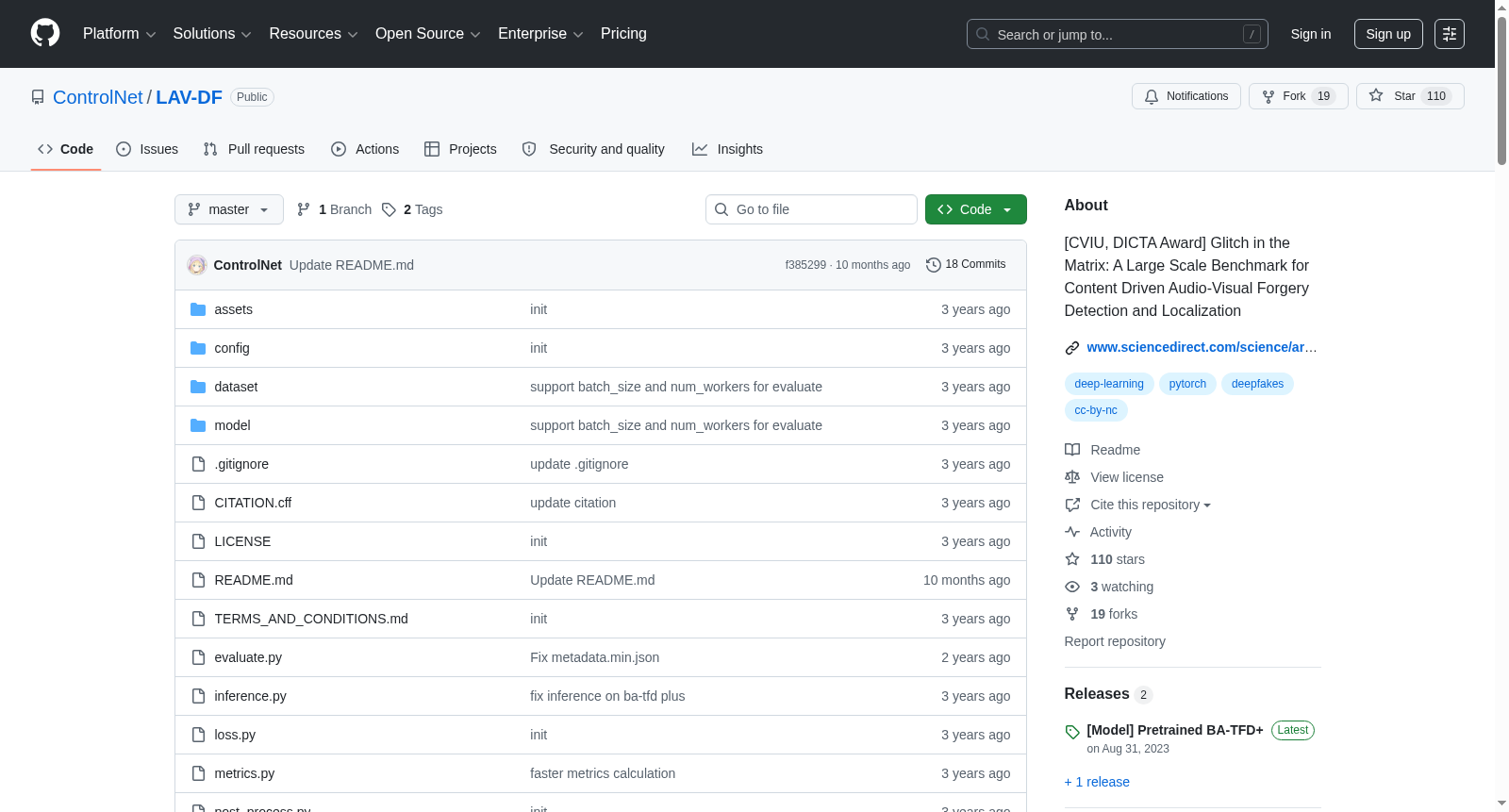Viewport: 1509px width, 812px height.
Task: Click Report repository link
Action: click(x=1115, y=641)
